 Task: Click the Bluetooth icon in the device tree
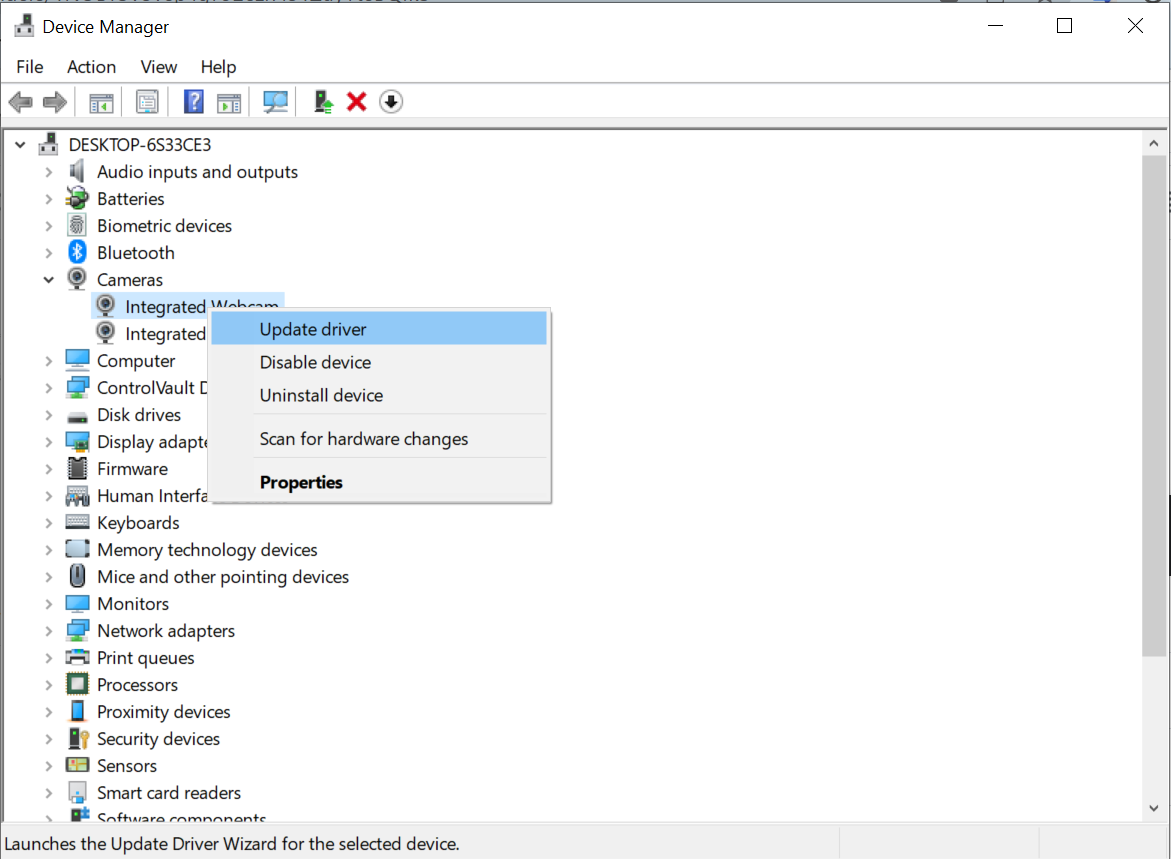coord(77,253)
